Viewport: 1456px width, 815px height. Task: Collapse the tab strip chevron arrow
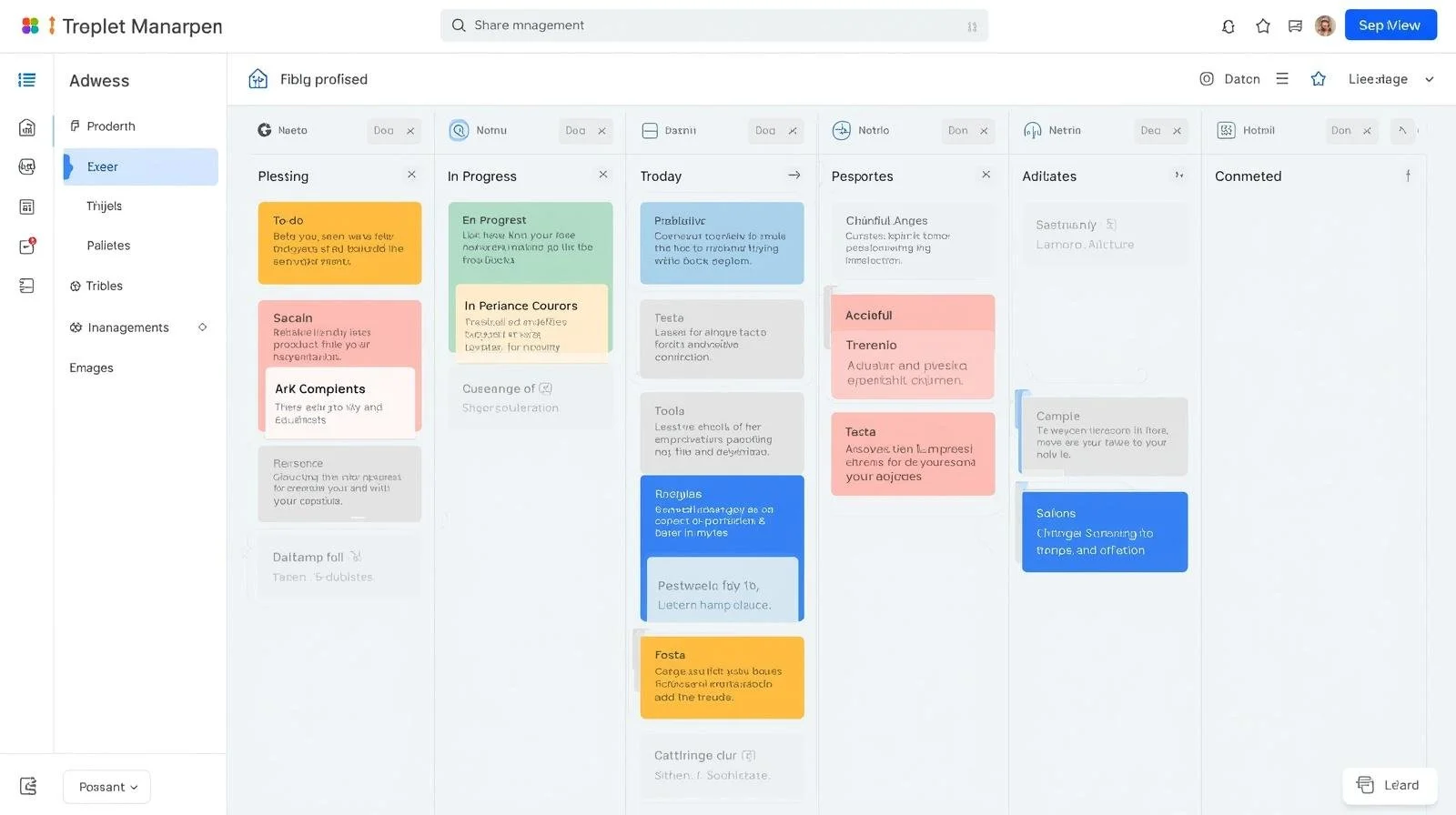click(1402, 130)
